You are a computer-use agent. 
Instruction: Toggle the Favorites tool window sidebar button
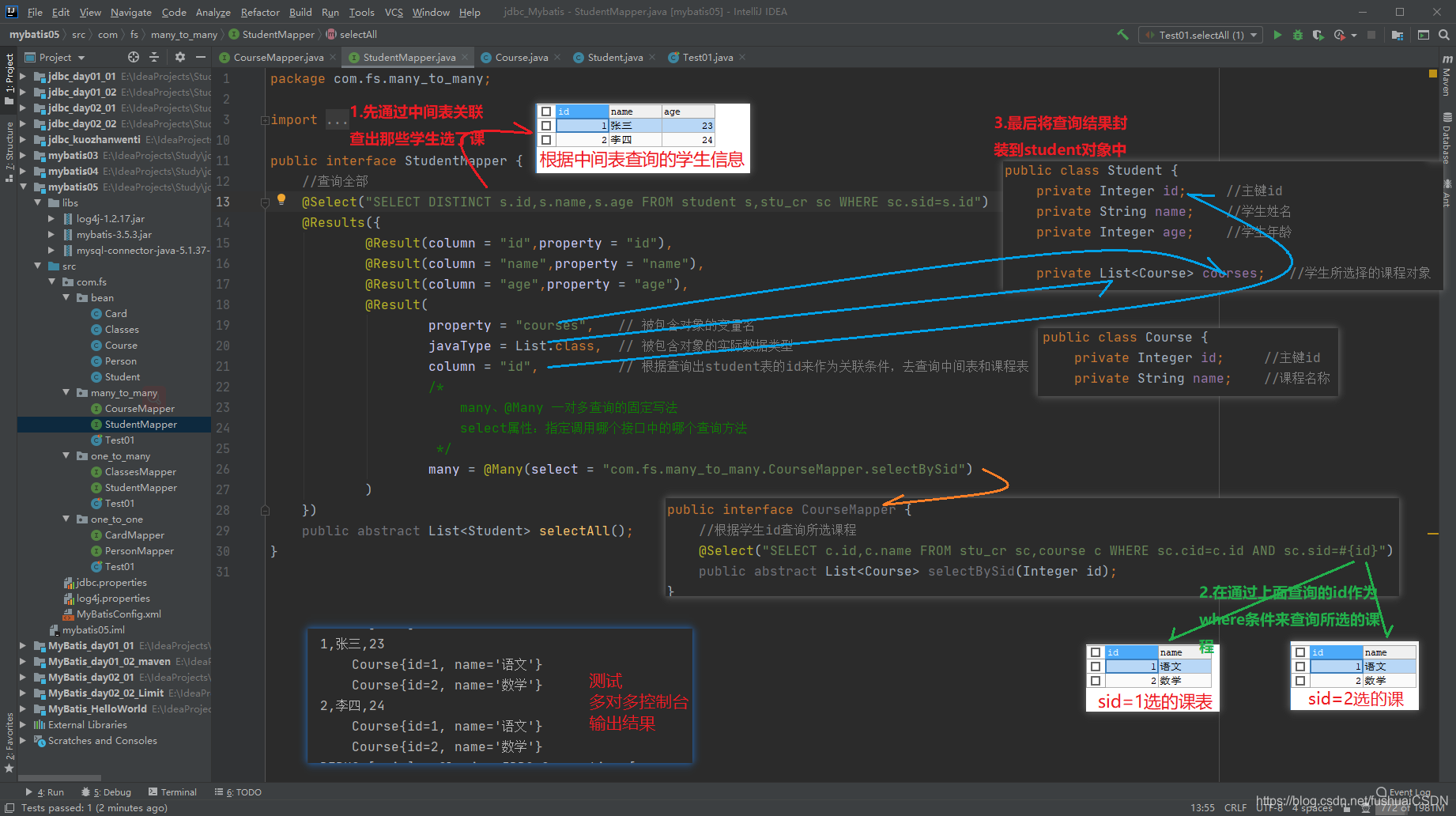[x=9, y=742]
